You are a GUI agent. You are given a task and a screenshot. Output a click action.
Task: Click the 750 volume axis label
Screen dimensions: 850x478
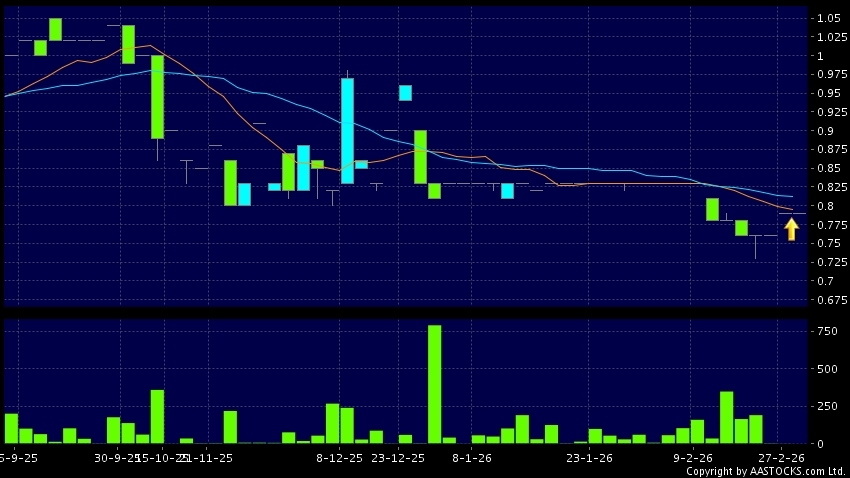825,331
